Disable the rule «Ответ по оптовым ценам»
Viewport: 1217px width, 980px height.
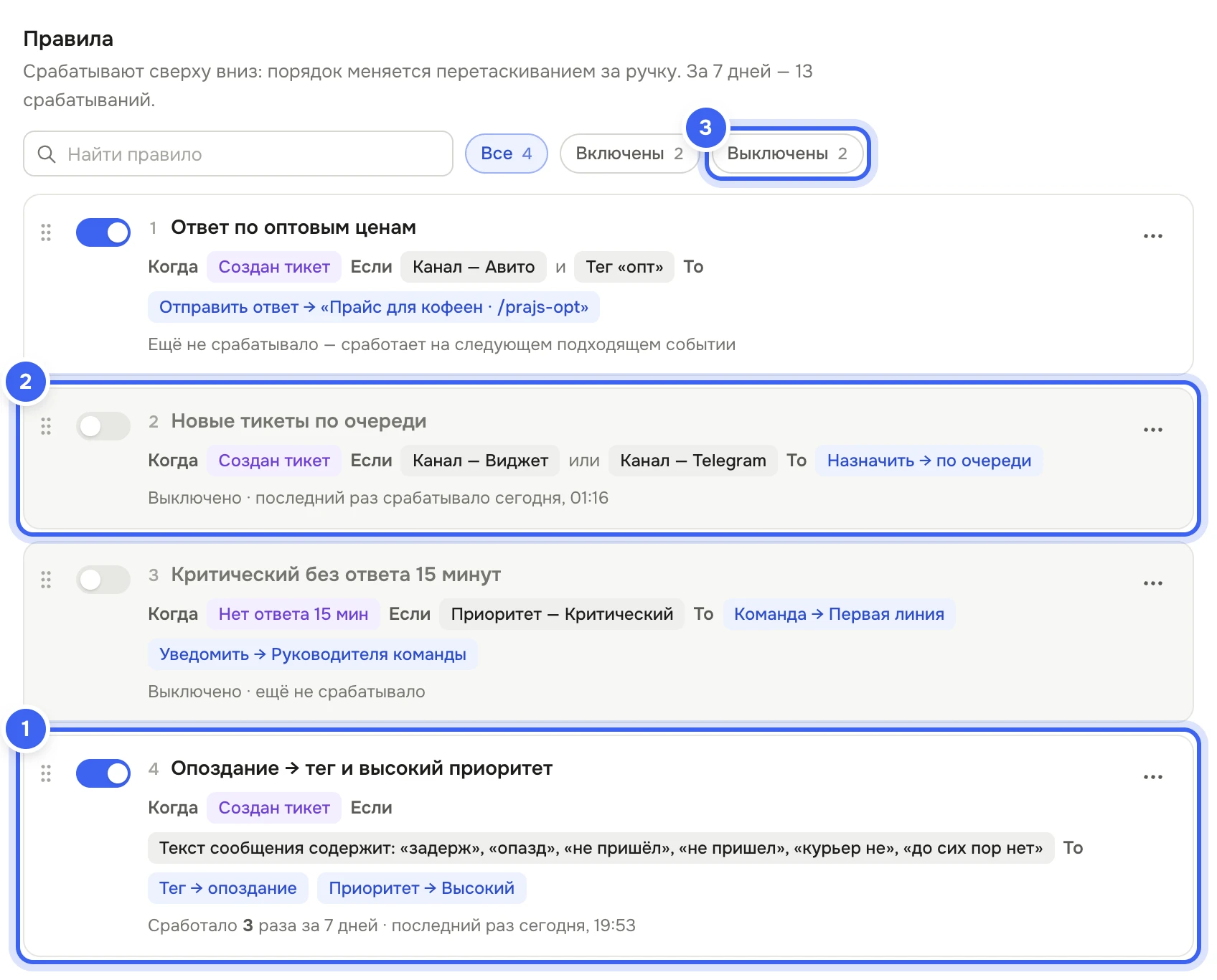click(x=103, y=232)
